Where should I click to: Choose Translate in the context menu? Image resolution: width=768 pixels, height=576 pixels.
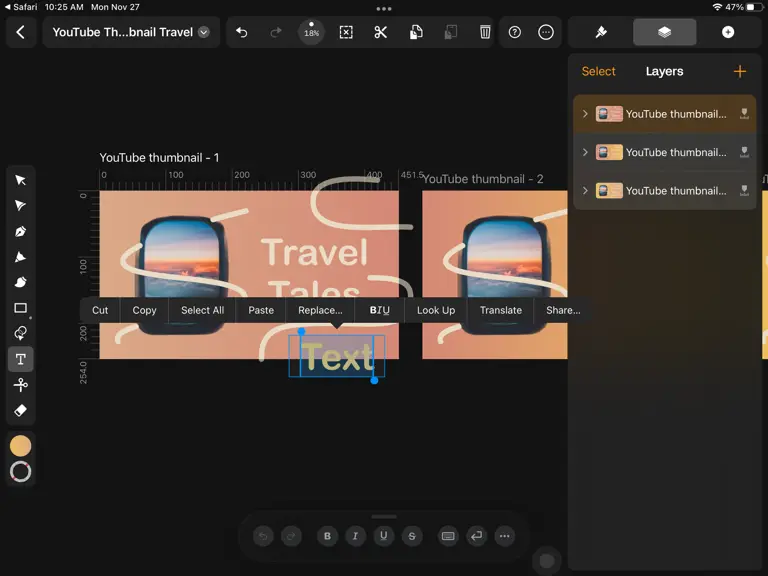point(501,310)
